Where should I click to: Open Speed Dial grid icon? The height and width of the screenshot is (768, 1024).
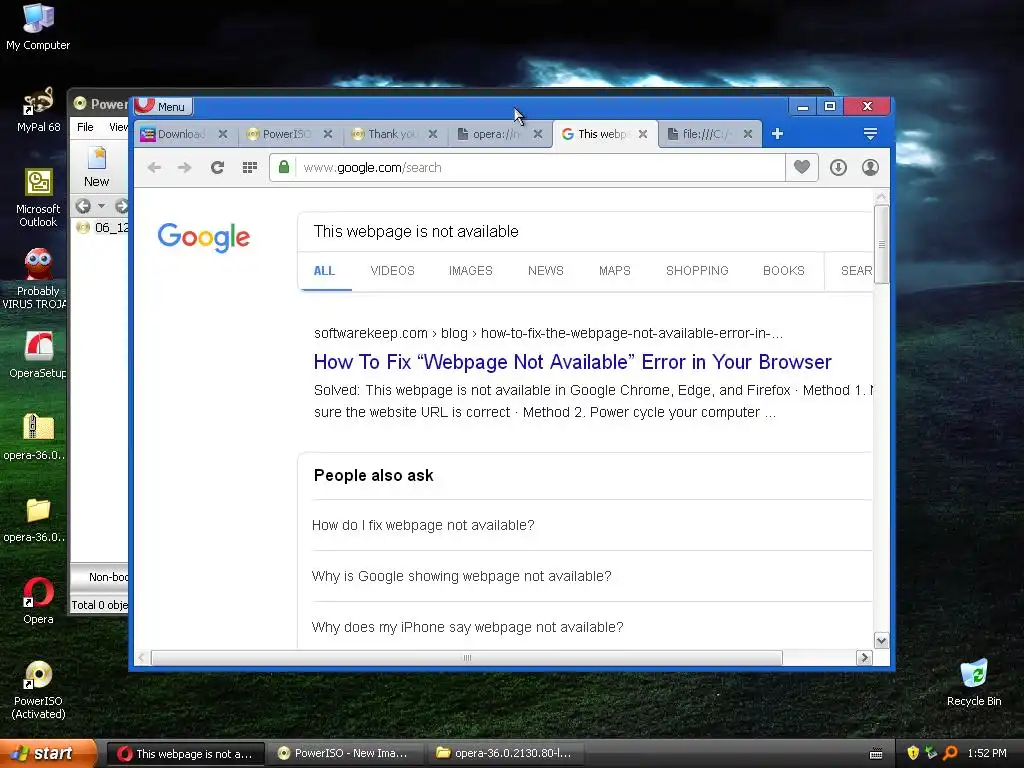249,168
